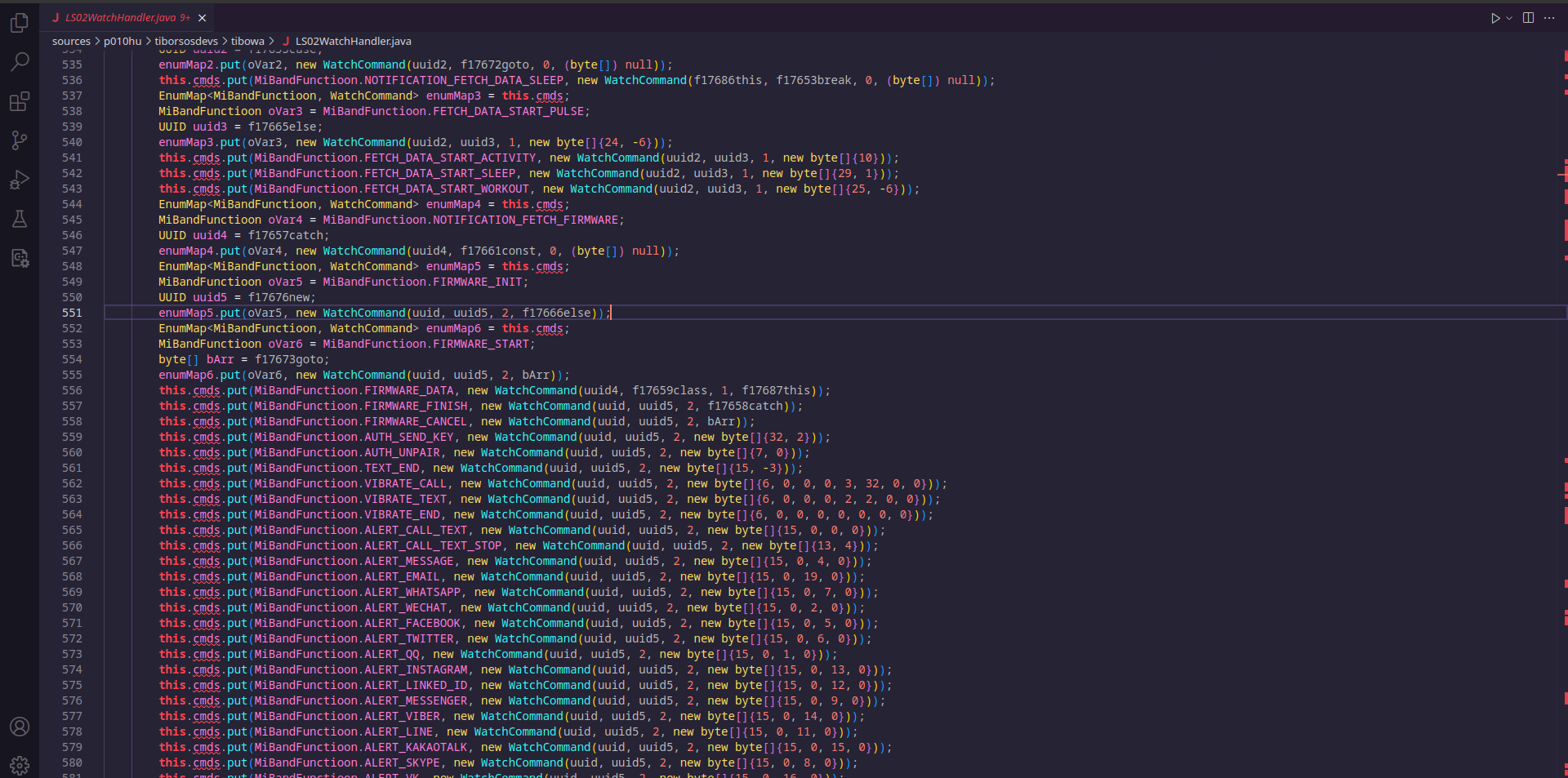Viewport: 1568px width, 778px height.
Task: Open the Manage gear icon
Action: coord(20,765)
